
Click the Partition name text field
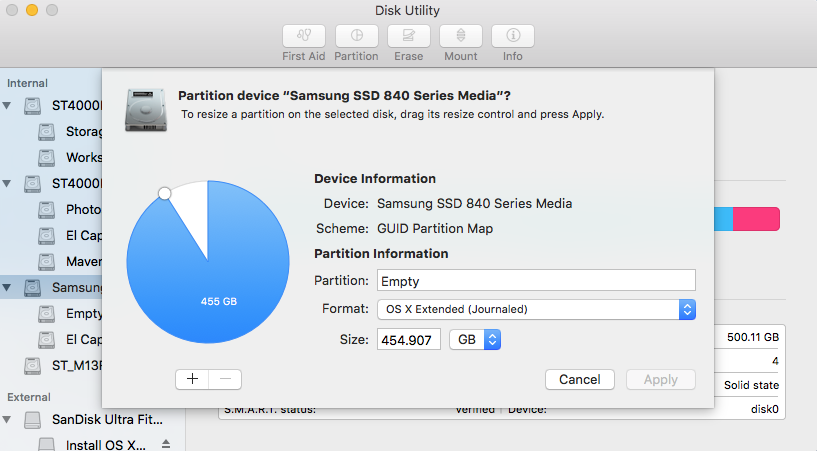tap(536, 281)
